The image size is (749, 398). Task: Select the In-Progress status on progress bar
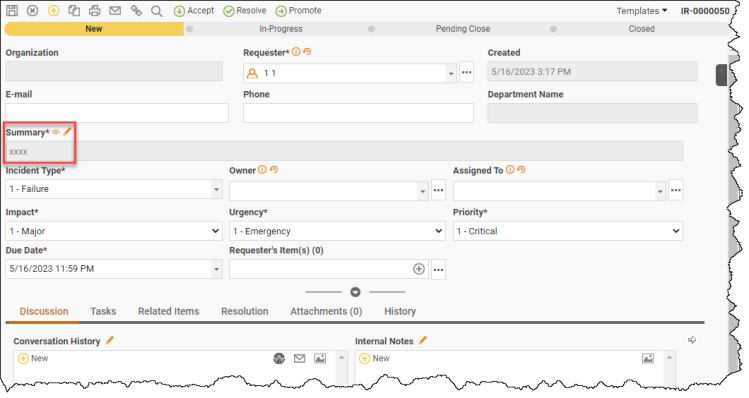tap(281, 29)
